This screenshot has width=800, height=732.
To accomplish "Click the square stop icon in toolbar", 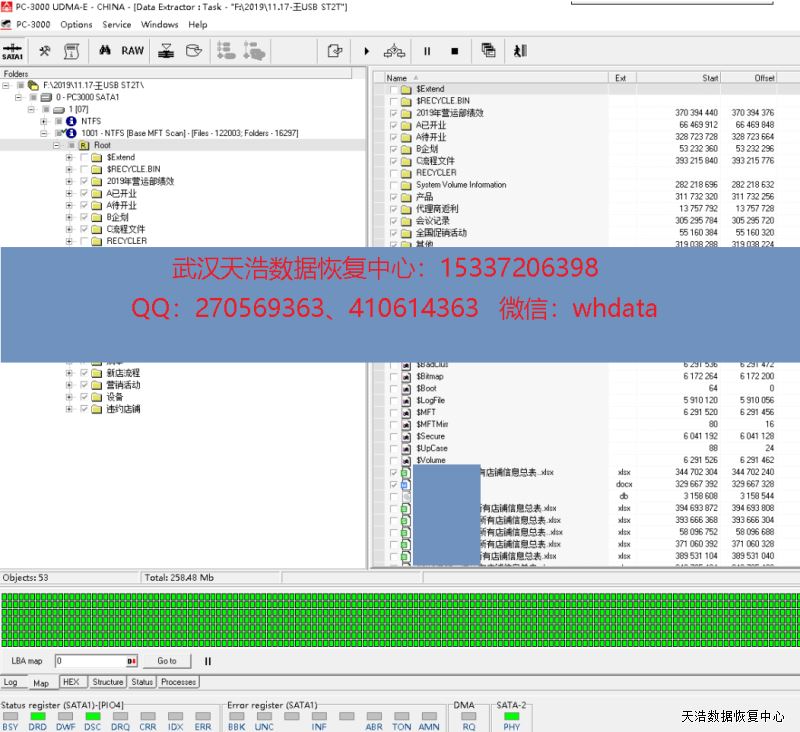I will (454, 51).
